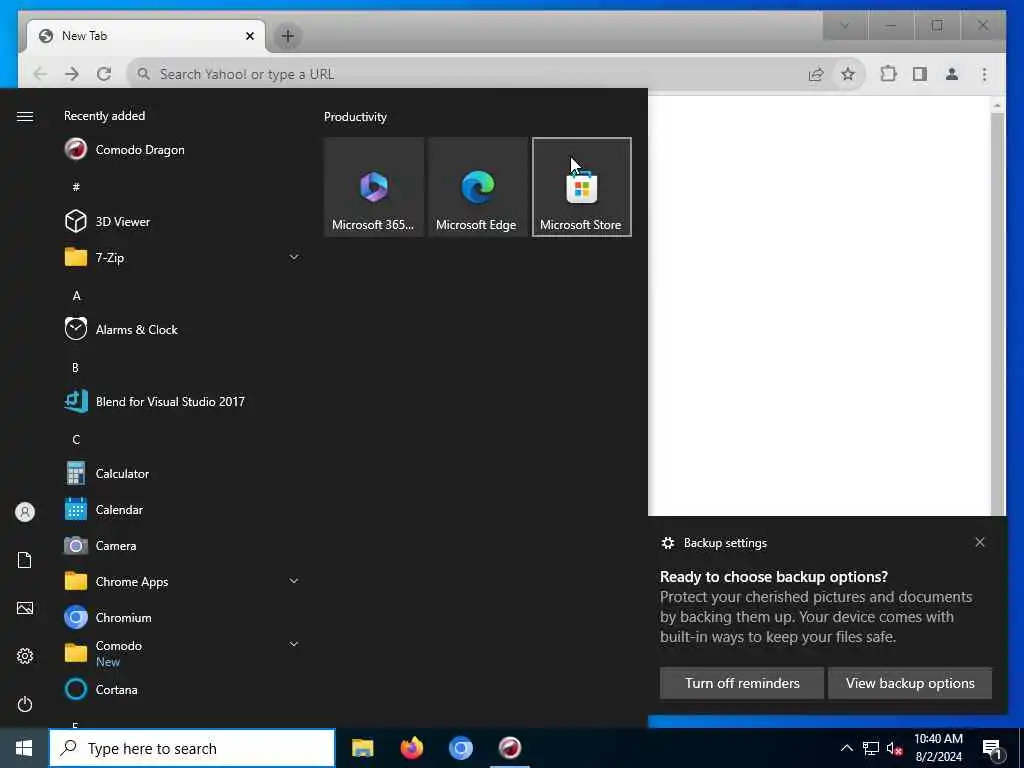This screenshot has height=768, width=1024.
Task: Open the browser Extensions puzzle icon
Action: click(888, 74)
